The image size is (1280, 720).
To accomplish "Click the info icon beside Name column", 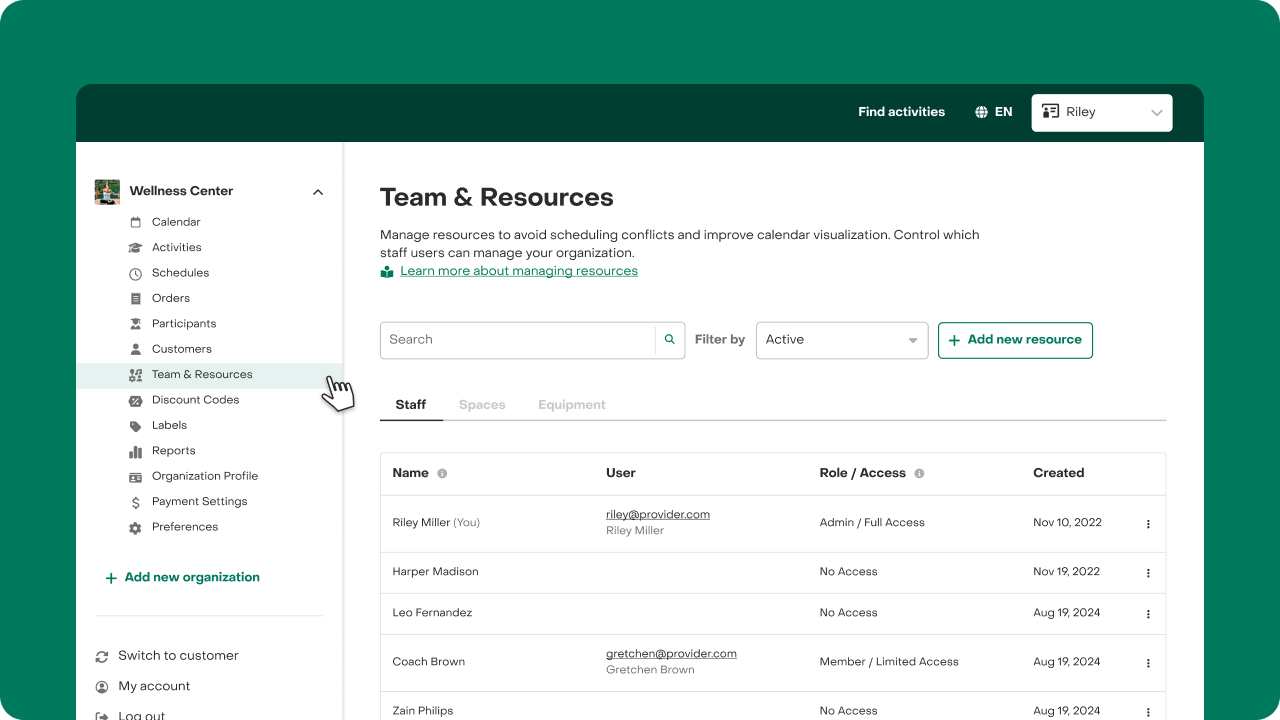I will 442,473.
